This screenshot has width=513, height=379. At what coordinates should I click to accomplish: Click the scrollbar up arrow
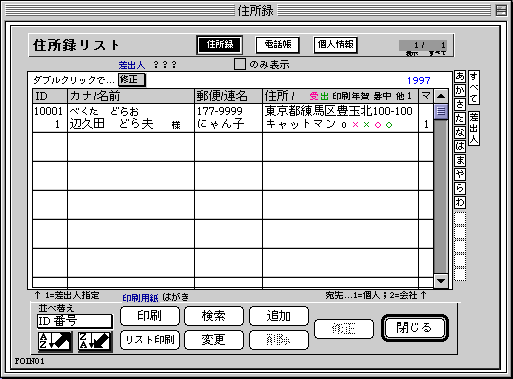441,96
